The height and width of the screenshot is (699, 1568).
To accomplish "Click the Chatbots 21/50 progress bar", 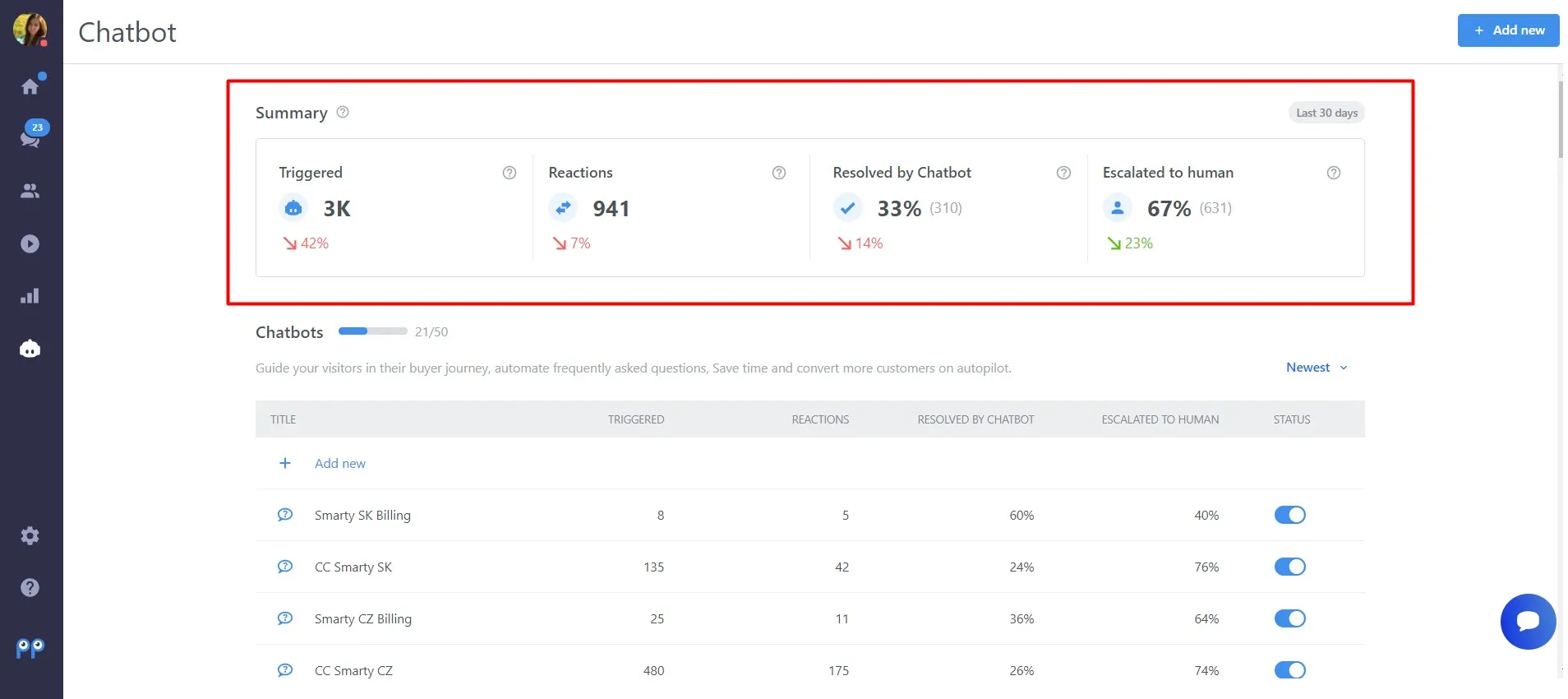I will pos(372,331).
